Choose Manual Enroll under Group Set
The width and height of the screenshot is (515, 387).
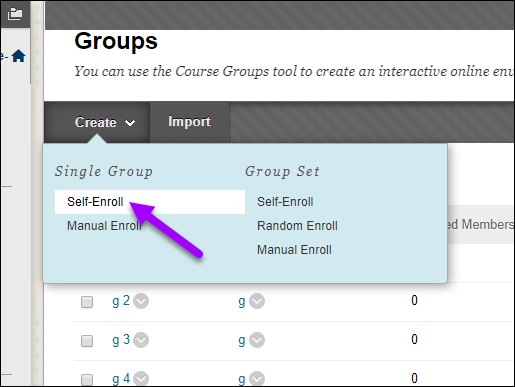[x=294, y=250]
